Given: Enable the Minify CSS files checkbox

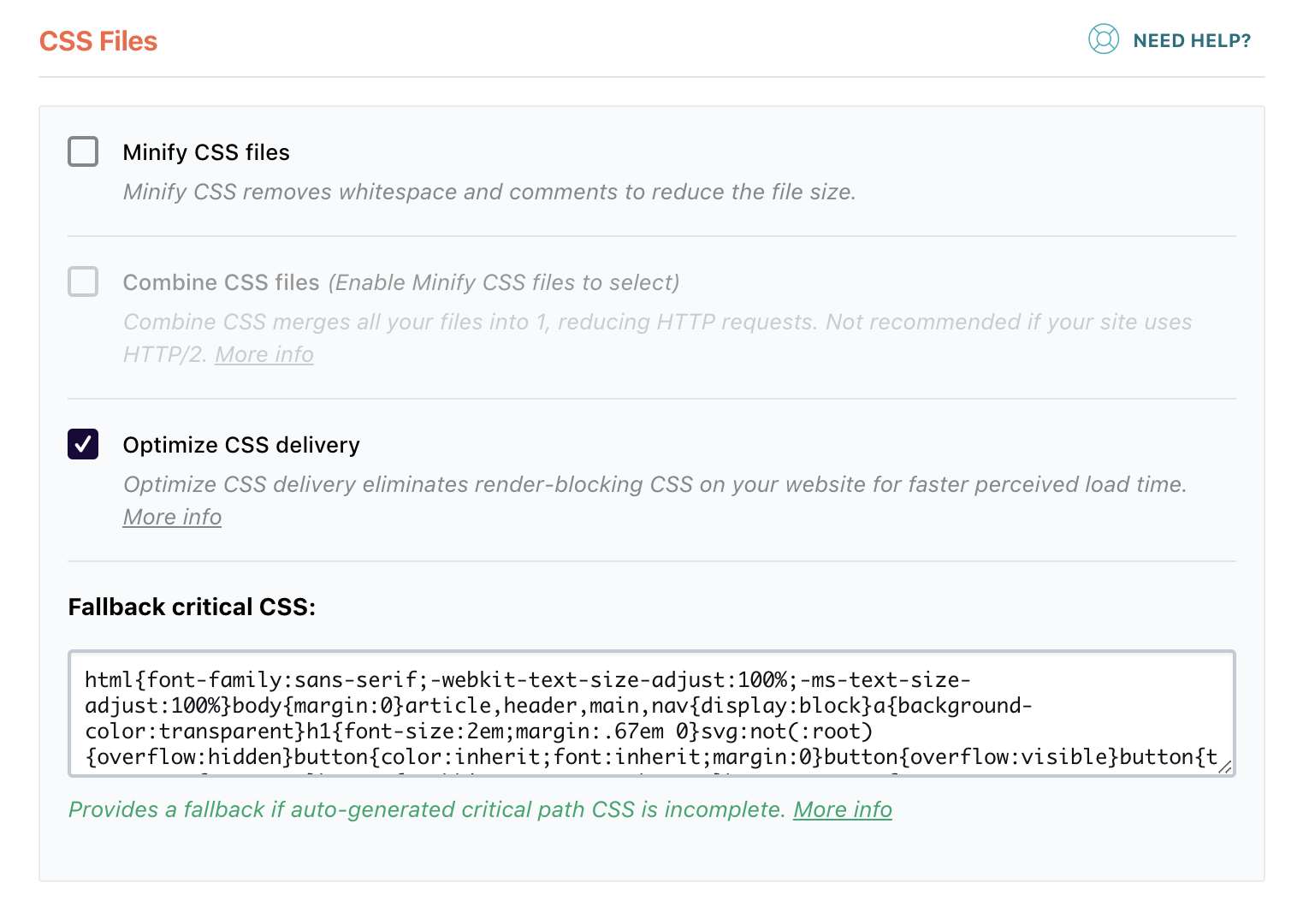Looking at the screenshot, I should tap(83, 151).
